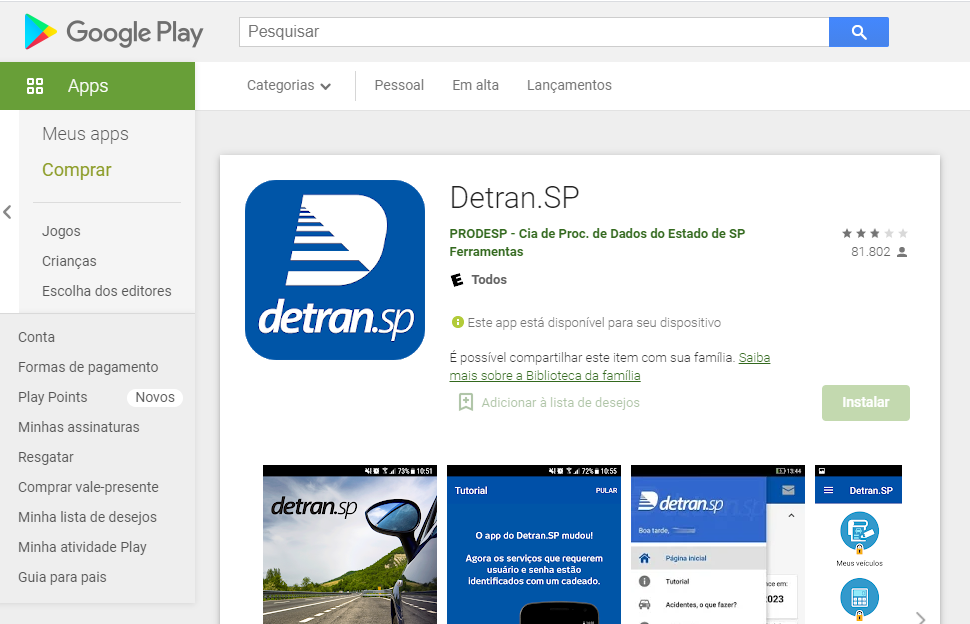Open the Tutorial screenshot
Screen dimensions: 970x624
(x=534, y=544)
